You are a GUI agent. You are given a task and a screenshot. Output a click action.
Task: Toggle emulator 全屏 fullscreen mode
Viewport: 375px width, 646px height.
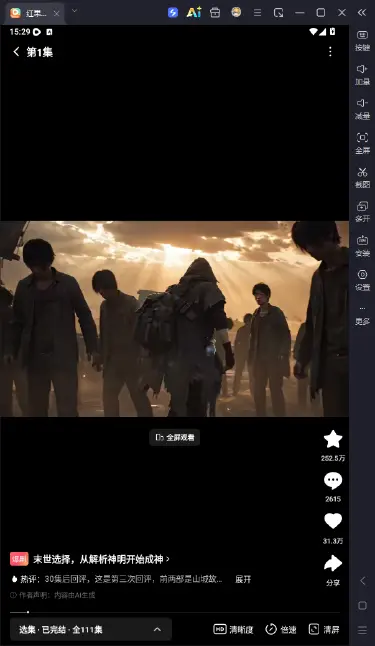(x=362, y=143)
